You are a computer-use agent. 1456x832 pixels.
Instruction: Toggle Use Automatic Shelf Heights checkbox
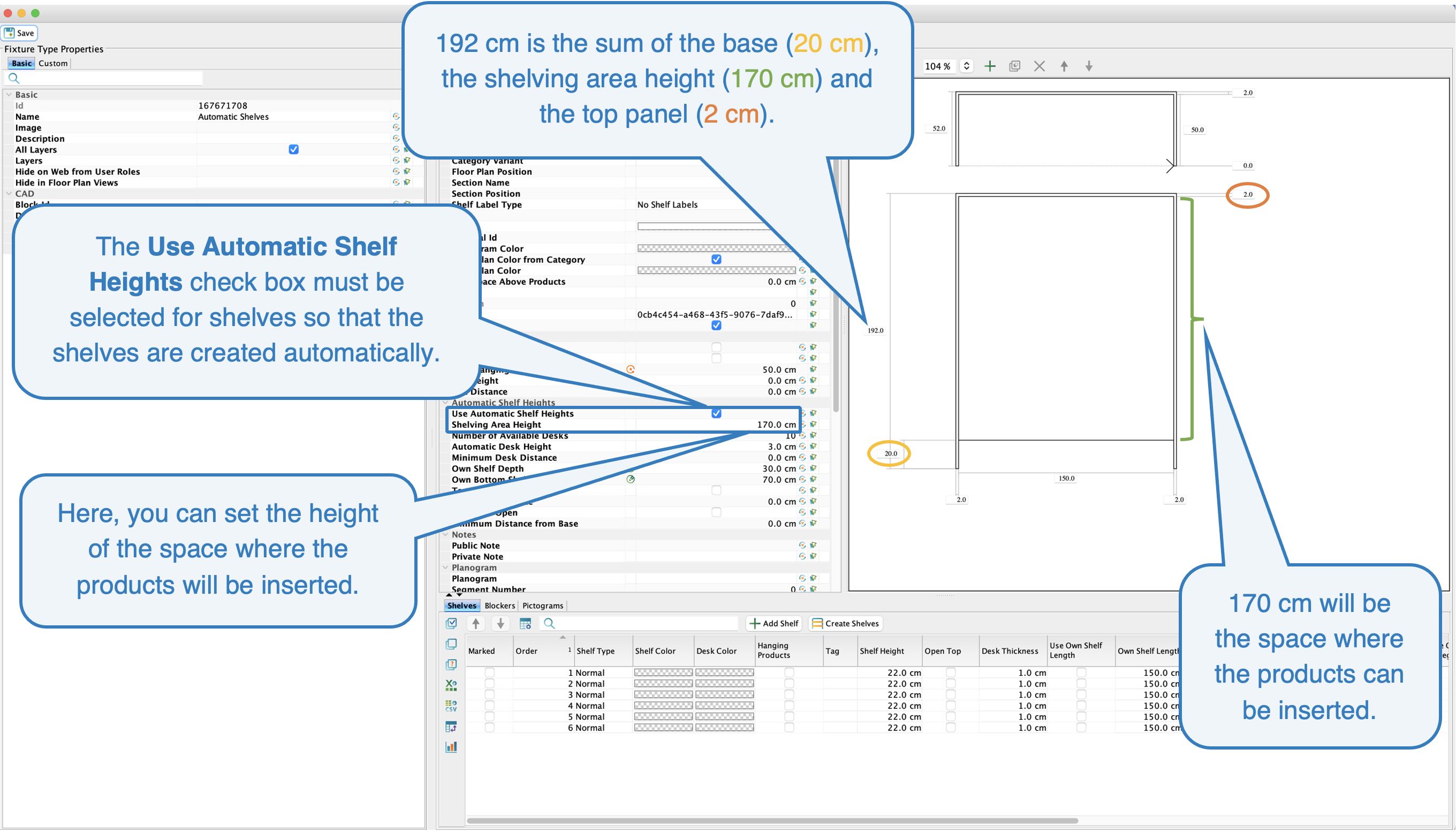(x=716, y=414)
